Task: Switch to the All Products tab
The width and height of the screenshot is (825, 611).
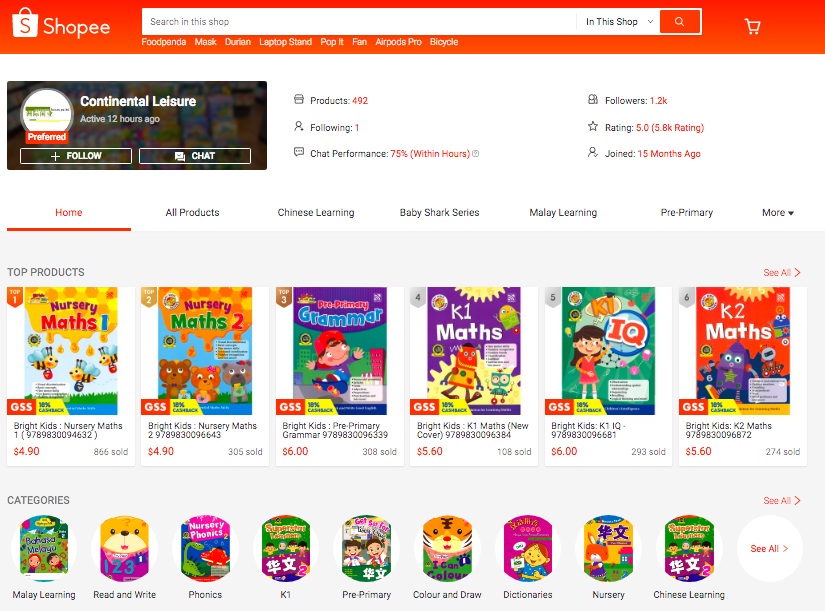Action: (x=192, y=213)
